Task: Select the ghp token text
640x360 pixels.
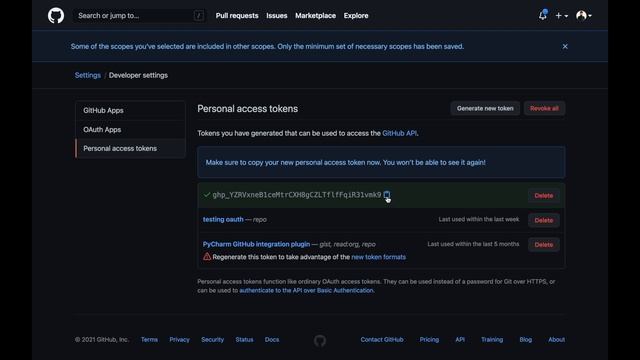Action: 297,195
